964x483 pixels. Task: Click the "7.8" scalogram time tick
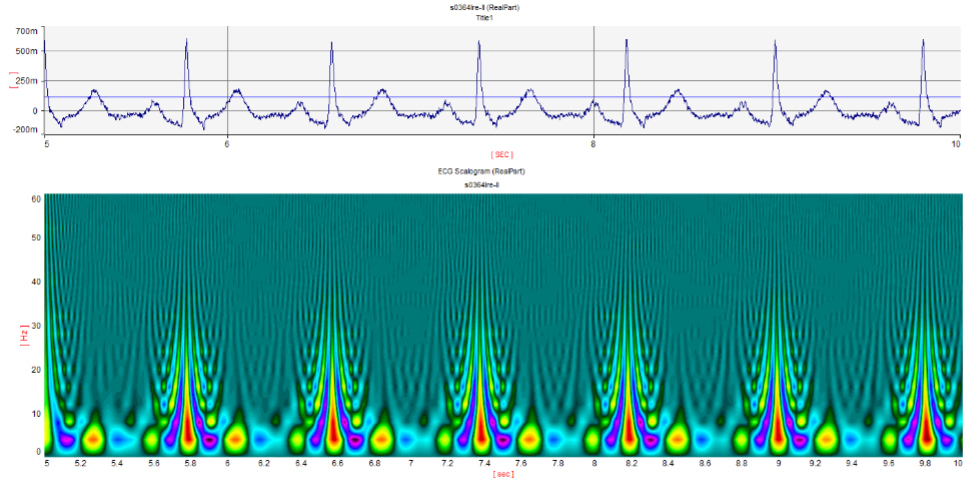pos(557,463)
